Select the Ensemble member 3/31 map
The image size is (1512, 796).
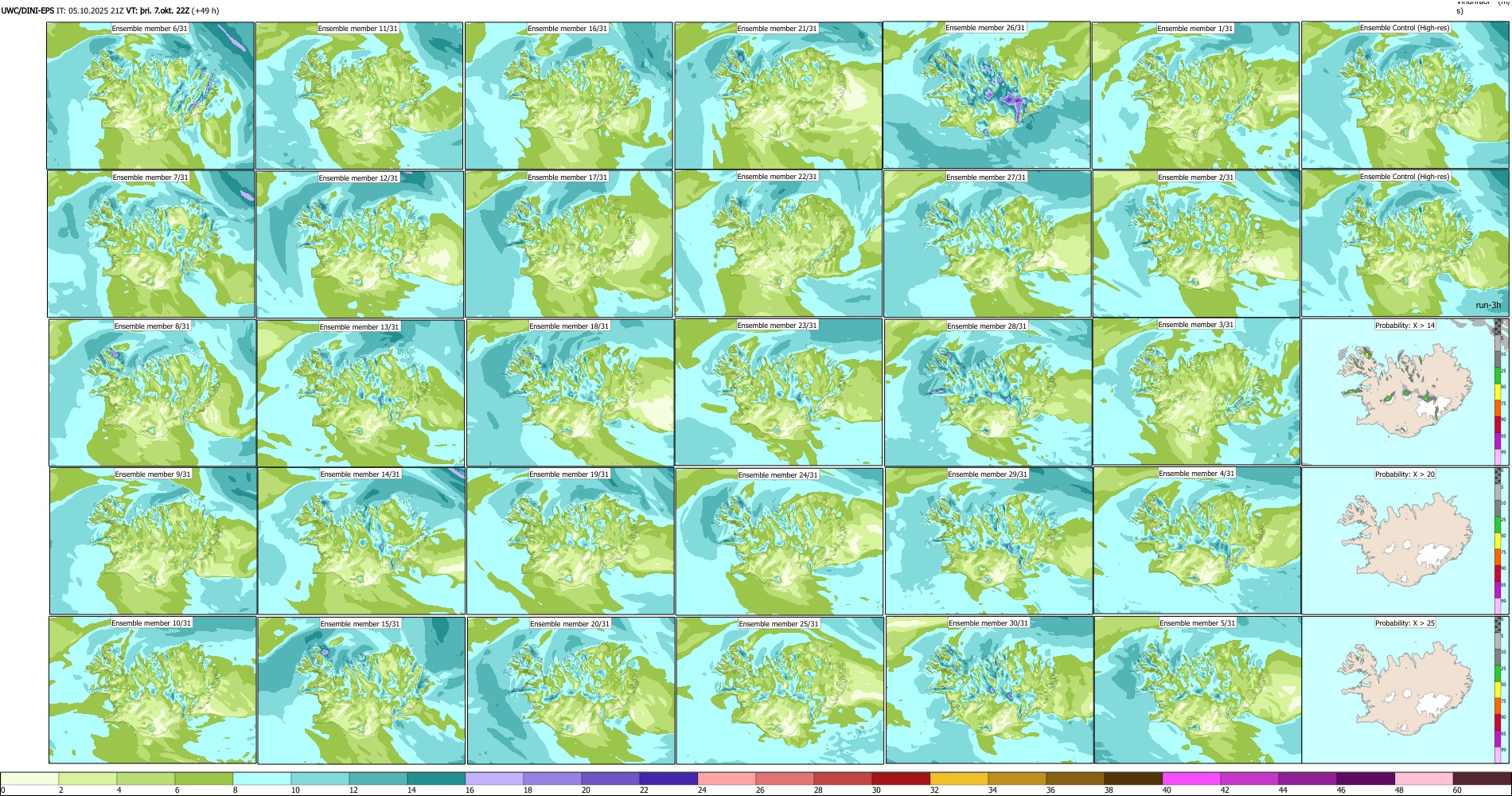[x=1197, y=392]
